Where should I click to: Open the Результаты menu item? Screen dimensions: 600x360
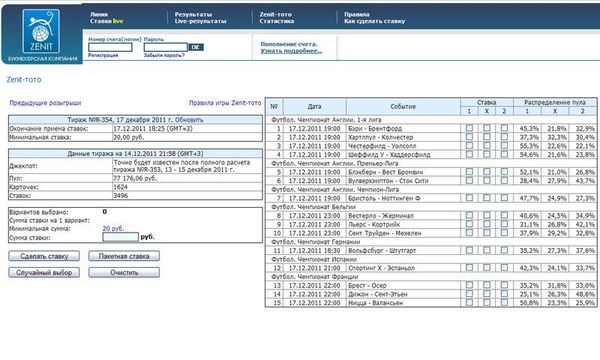click(193, 14)
